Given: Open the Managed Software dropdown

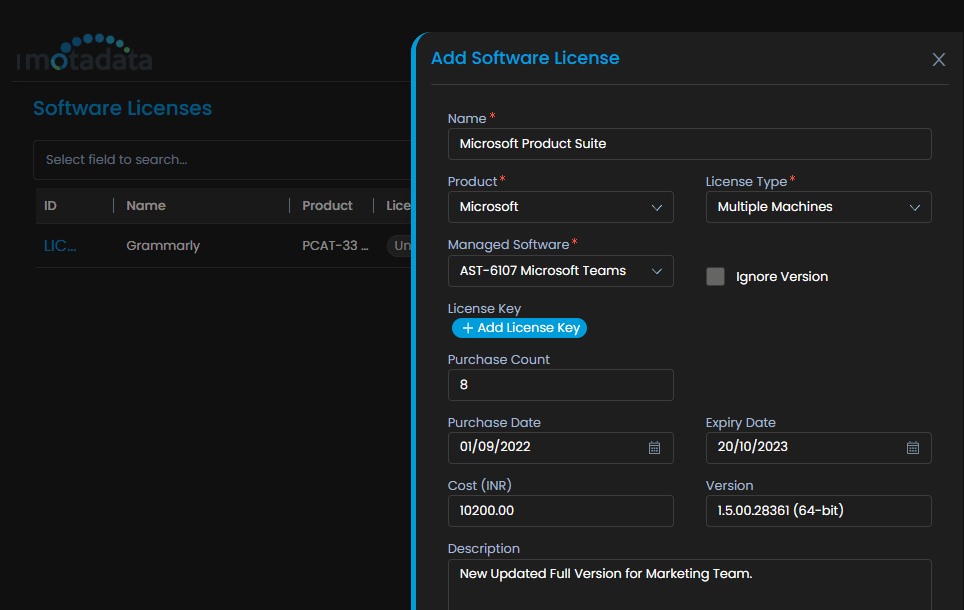Looking at the screenshot, I should [x=561, y=271].
